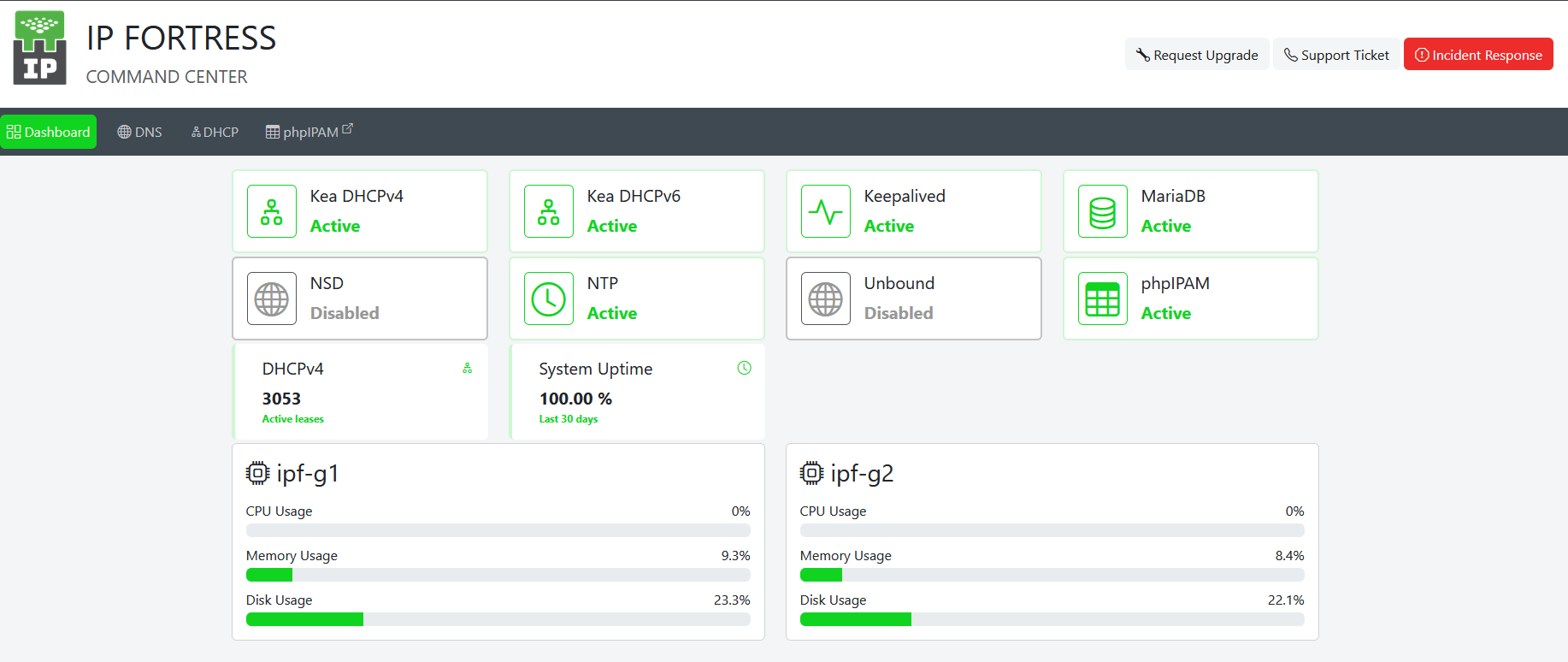The height and width of the screenshot is (662, 1568).
Task: Click the 'Unbound' service name
Action: click(899, 283)
